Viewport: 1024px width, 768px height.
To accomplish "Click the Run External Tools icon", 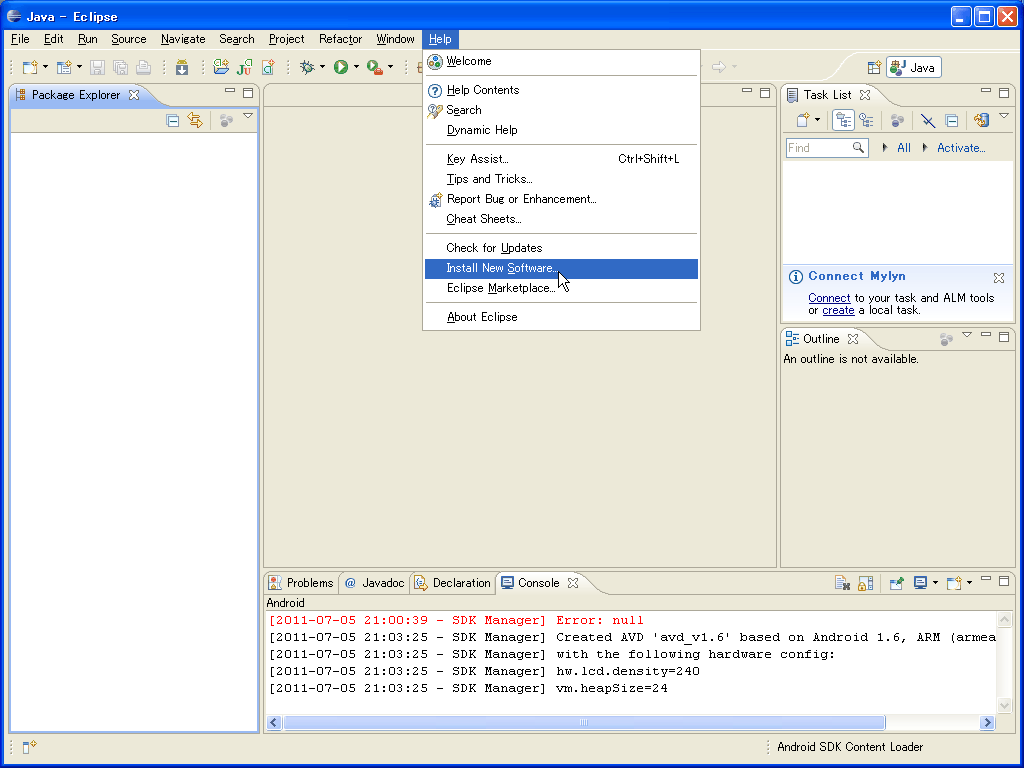I will pyautogui.click(x=374, y=67).
